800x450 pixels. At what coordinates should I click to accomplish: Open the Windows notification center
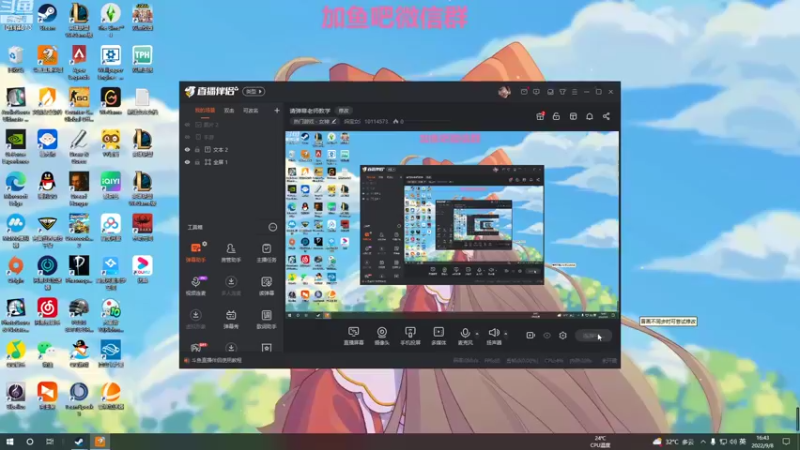786,441
